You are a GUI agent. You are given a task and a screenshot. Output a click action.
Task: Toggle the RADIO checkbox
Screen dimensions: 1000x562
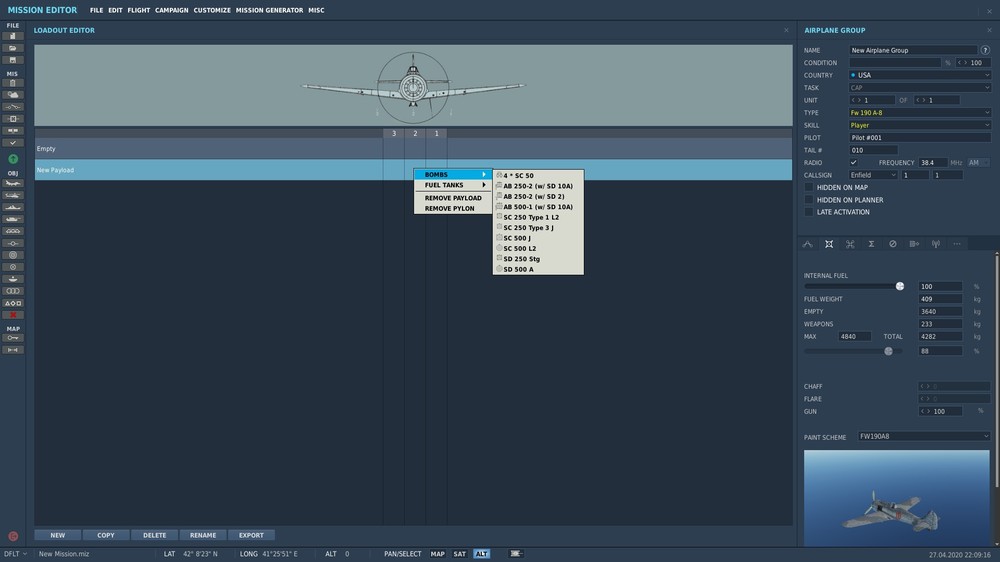[853, 163]
